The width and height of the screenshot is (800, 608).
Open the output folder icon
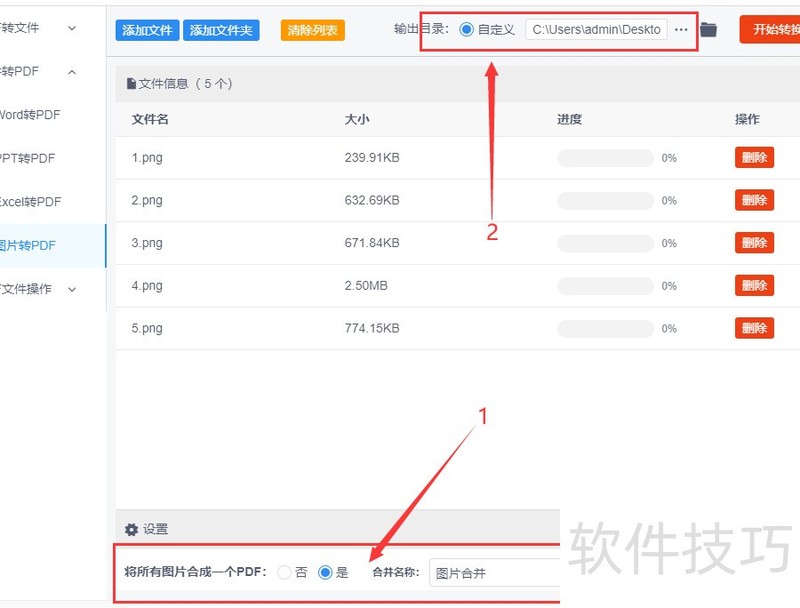point(709,29)
